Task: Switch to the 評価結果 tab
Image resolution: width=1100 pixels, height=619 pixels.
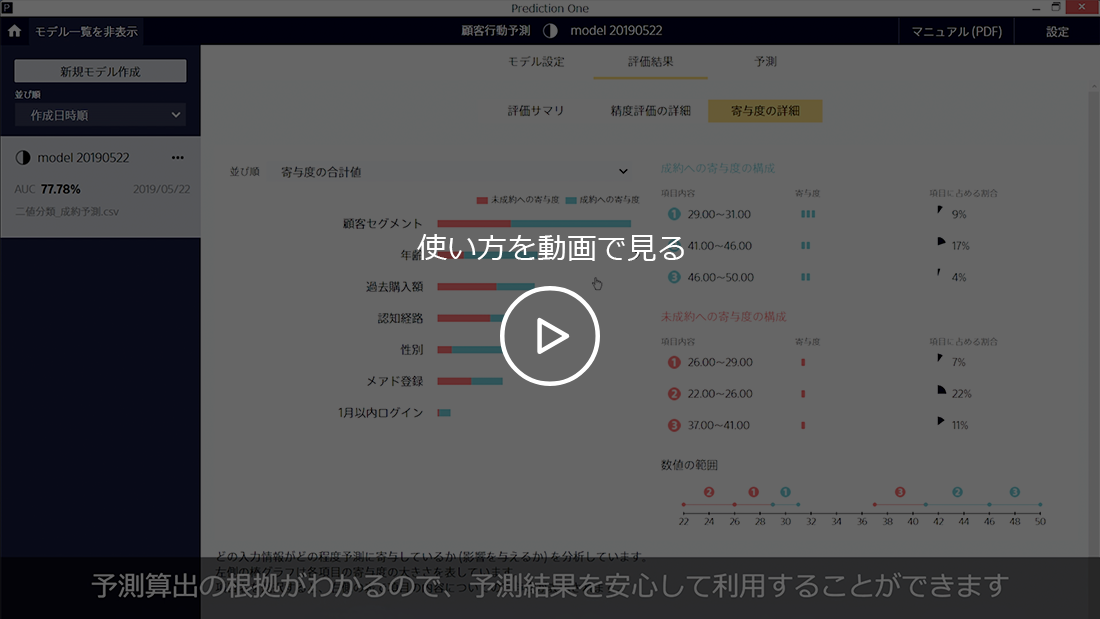Action: (x=650, y=62)
